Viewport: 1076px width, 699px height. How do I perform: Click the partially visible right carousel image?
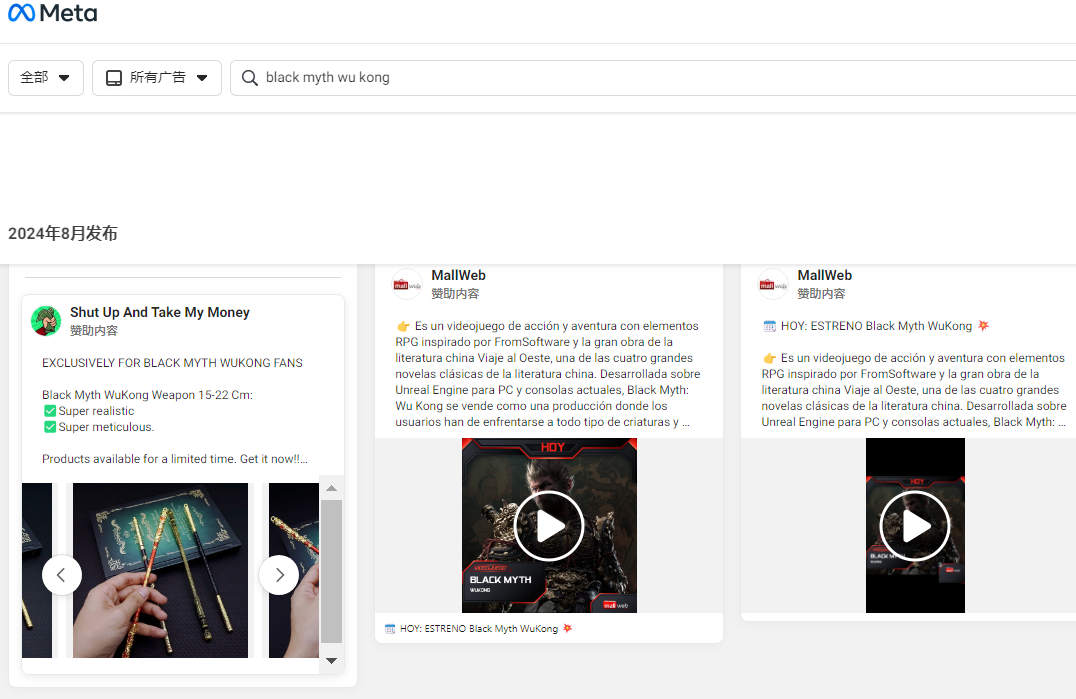[x=294, y=570]
